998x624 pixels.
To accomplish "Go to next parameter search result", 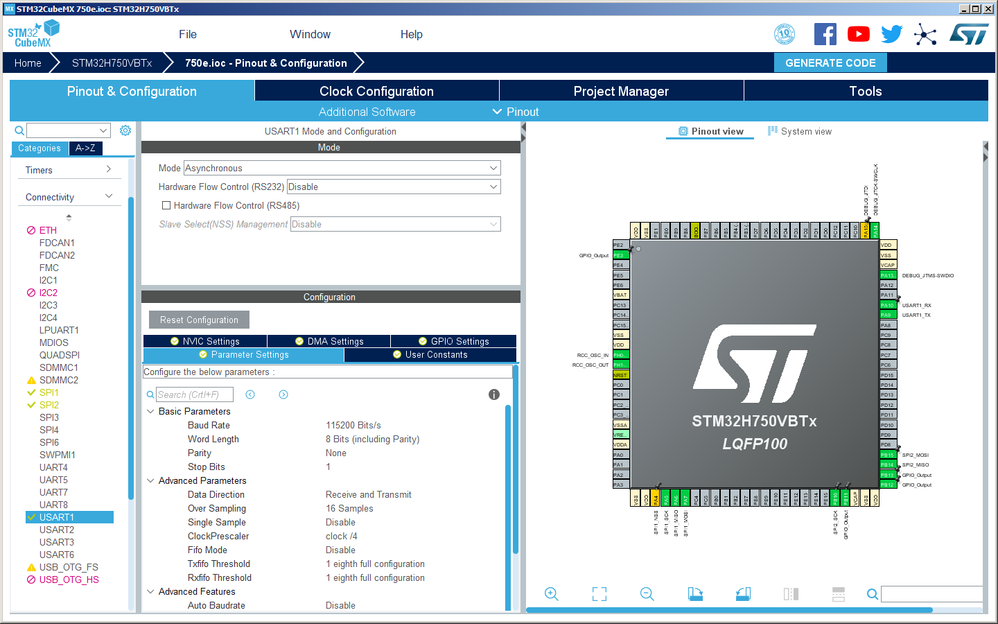I will click(x=283, y=395).
